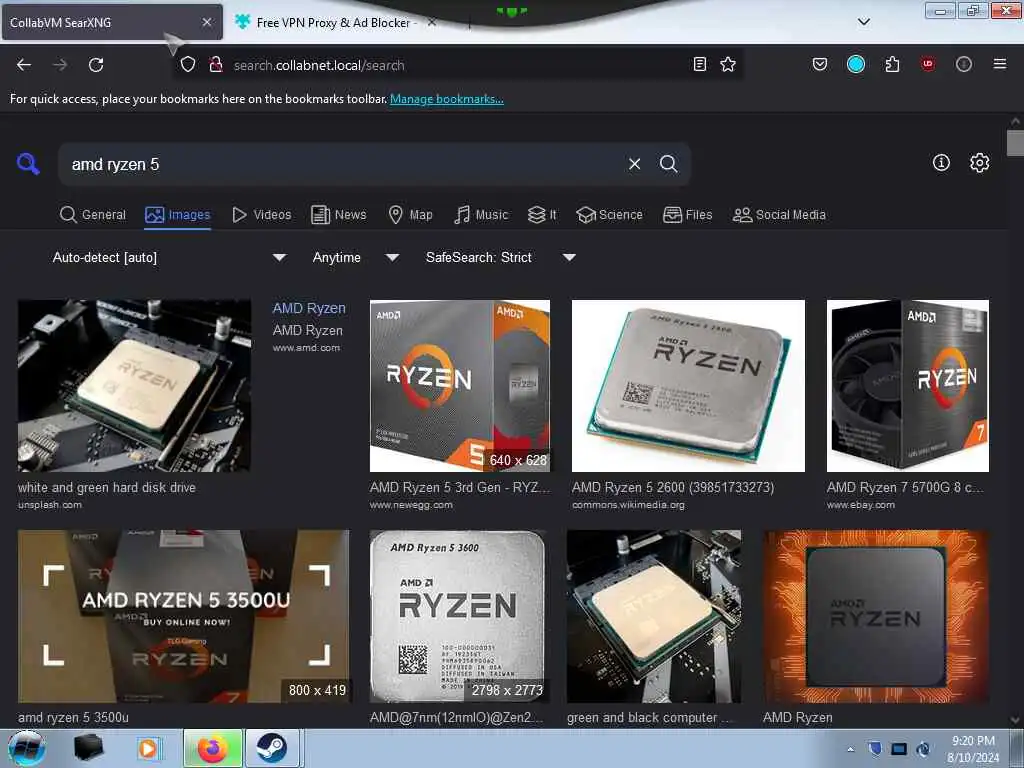Close the CollabVM SearXNG tab
The image size is (1024, 768).
pyautogui.click(x=206, y=22)
